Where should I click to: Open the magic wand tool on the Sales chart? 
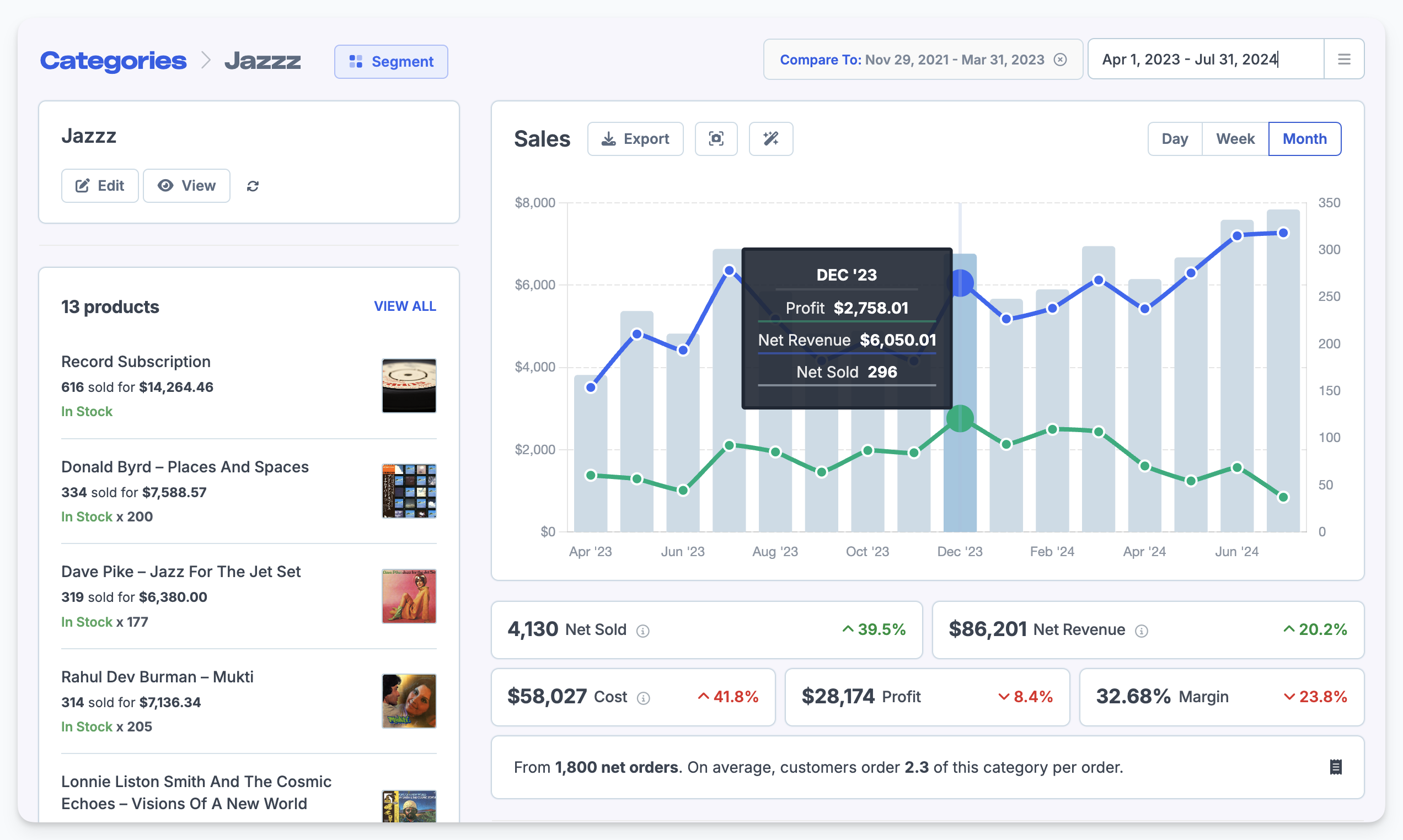tap(770, 139)
